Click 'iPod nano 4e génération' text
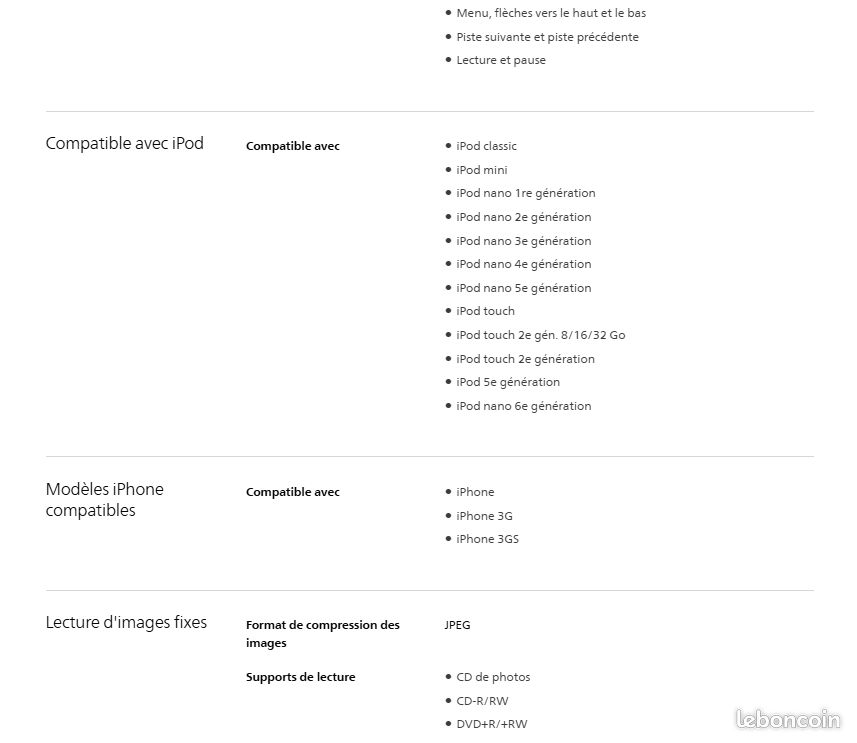The height and width of the screenshot is (743, 857). coord(524,264)
